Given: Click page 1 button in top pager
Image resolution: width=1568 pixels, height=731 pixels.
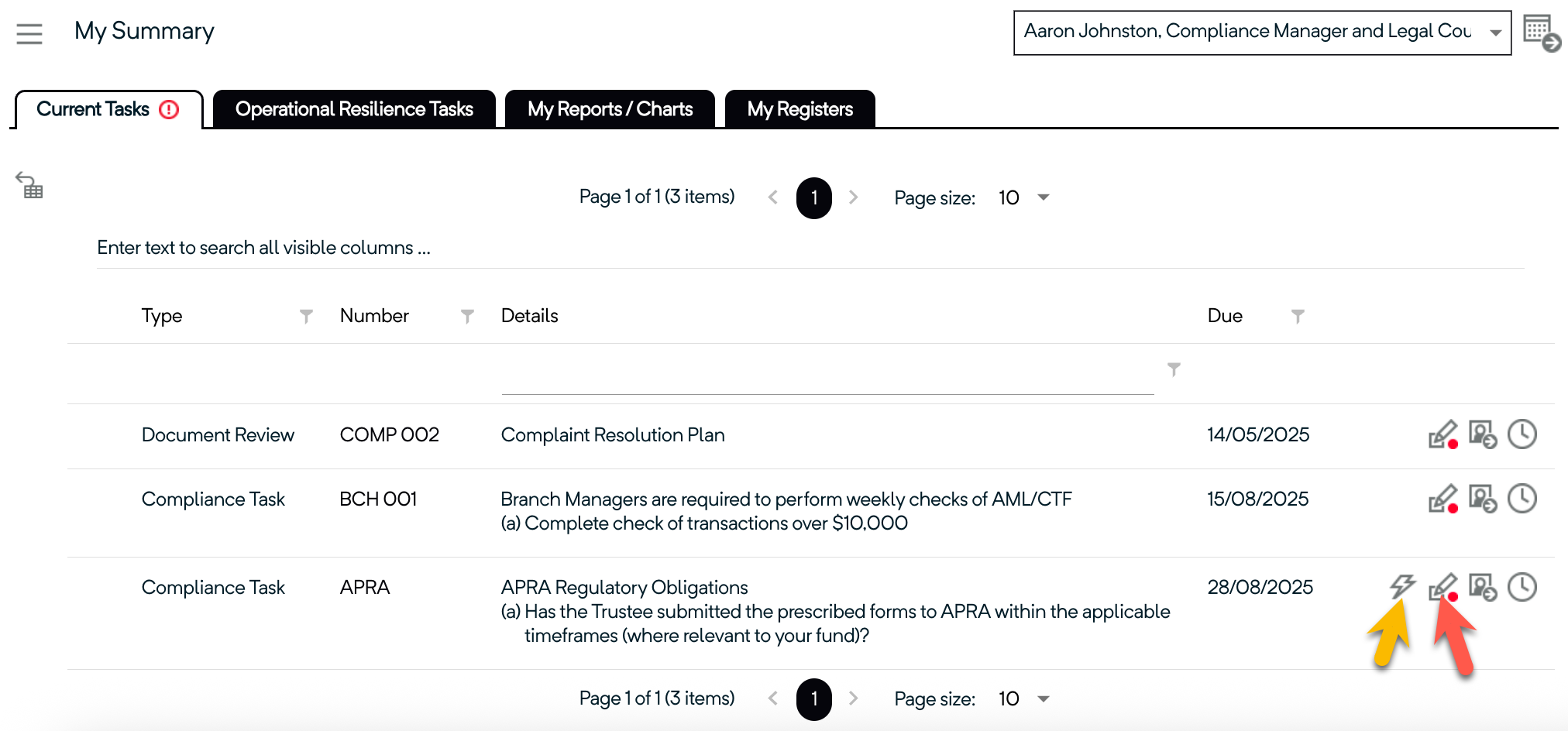Looking at the screenshot, I should (813, 198).
